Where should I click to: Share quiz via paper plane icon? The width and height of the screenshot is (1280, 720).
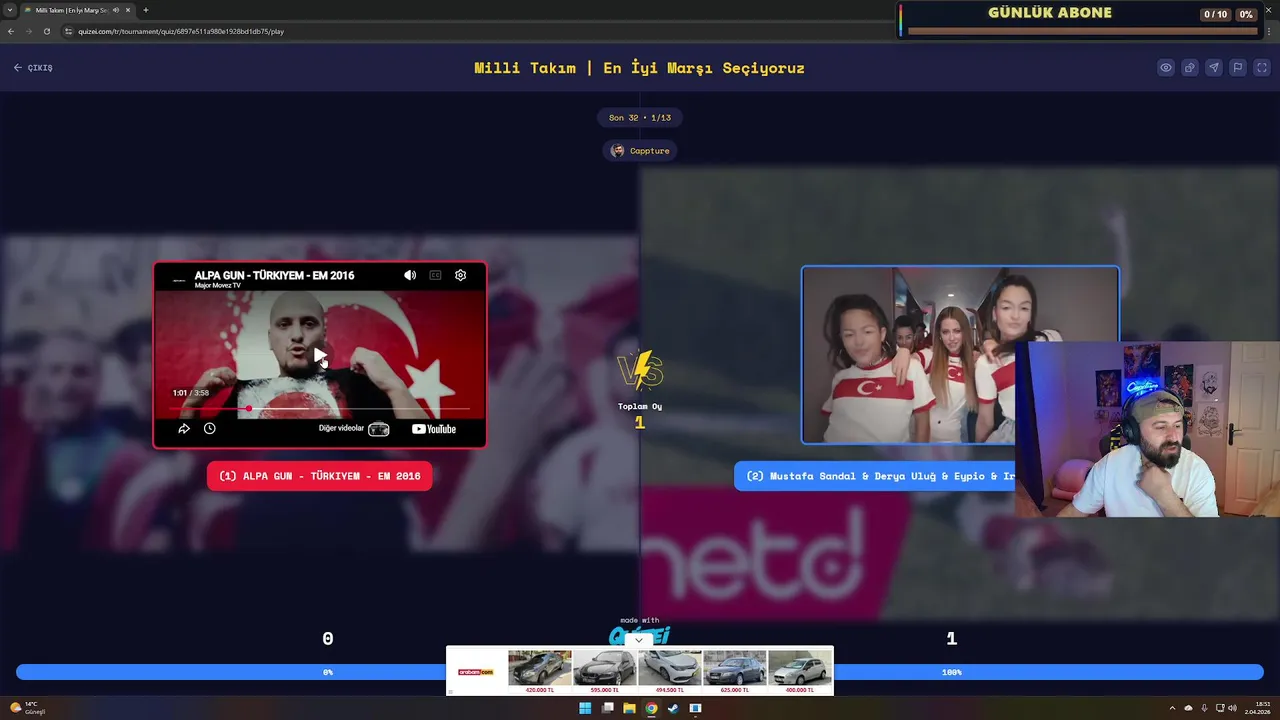pyautogui.click(x=1214, y=68)
